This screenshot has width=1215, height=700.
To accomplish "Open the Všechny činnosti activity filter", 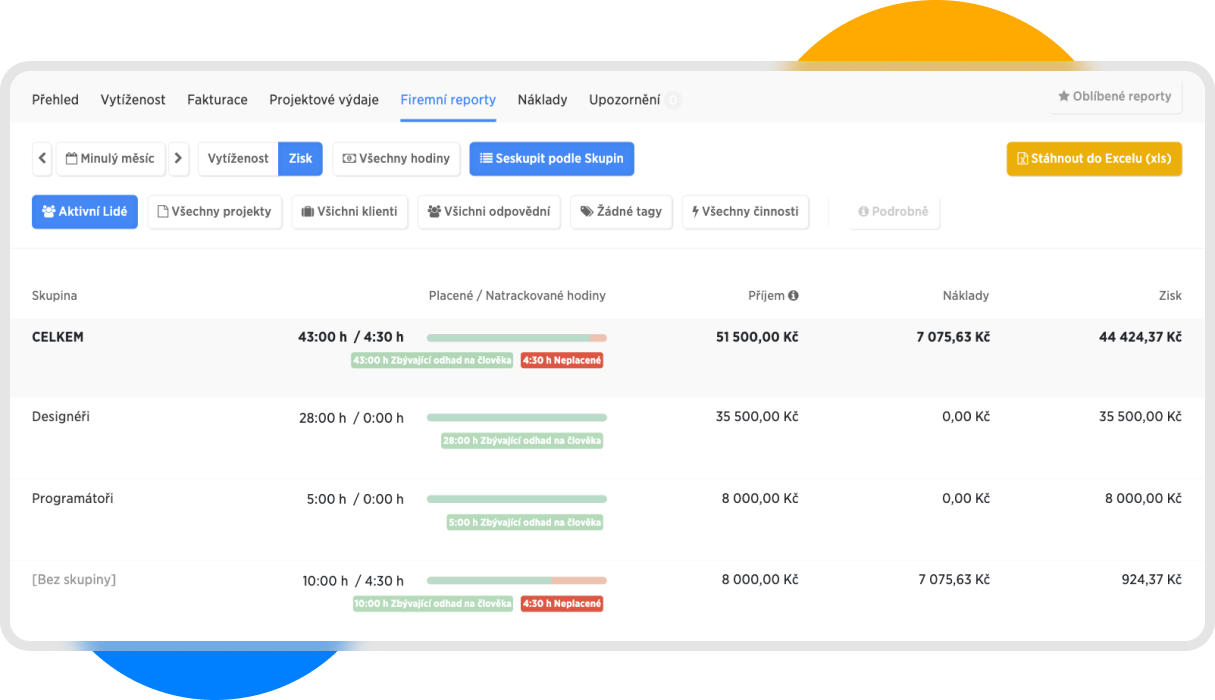I will pyautogui.click(x=745, y=211).
